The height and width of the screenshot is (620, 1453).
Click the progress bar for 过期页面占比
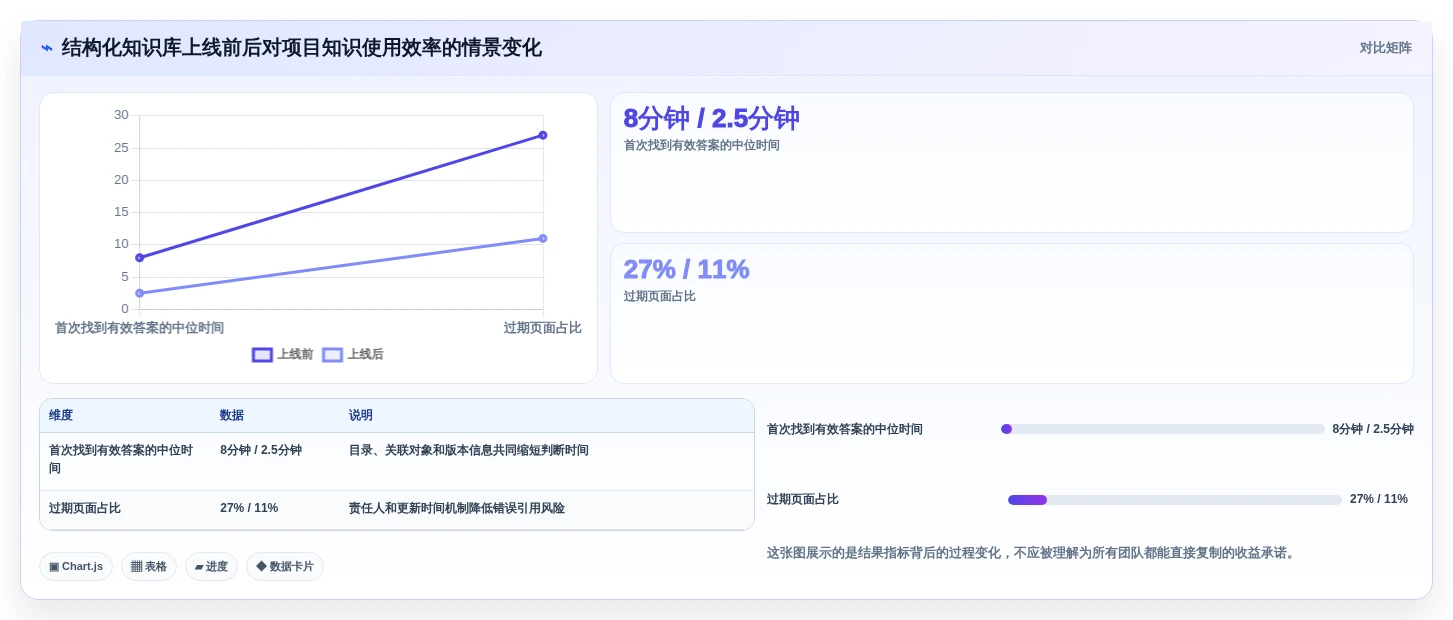point(1175,499)
